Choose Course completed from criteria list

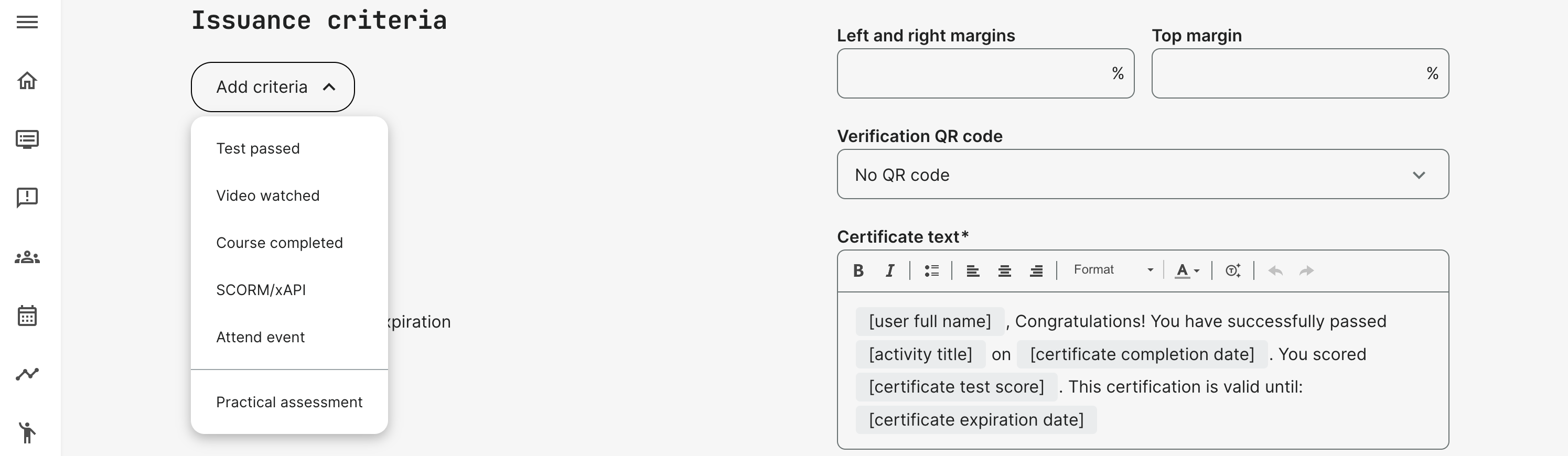coord(280,243)
